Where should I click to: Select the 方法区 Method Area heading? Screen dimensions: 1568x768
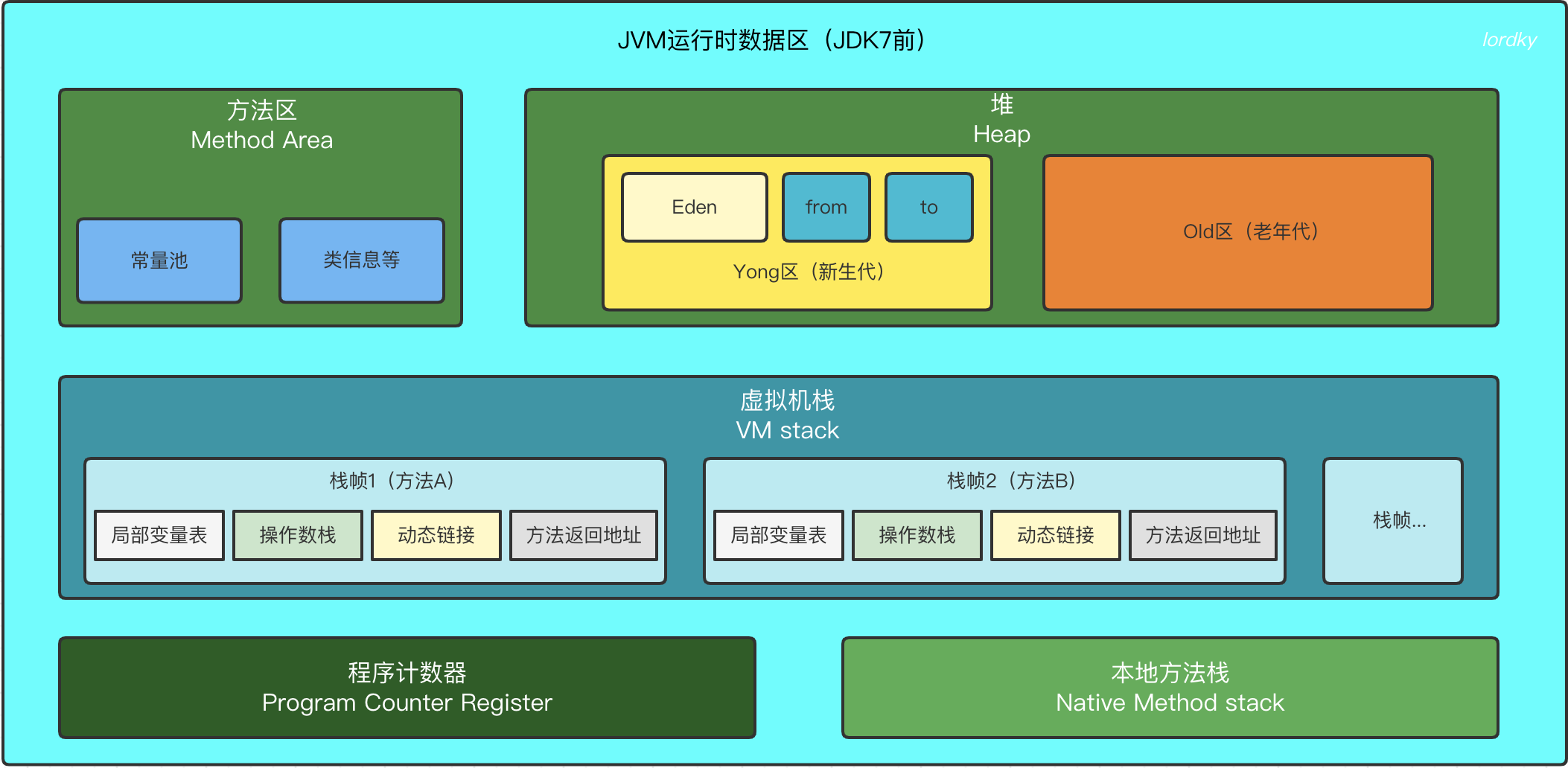tap(261, 125)
